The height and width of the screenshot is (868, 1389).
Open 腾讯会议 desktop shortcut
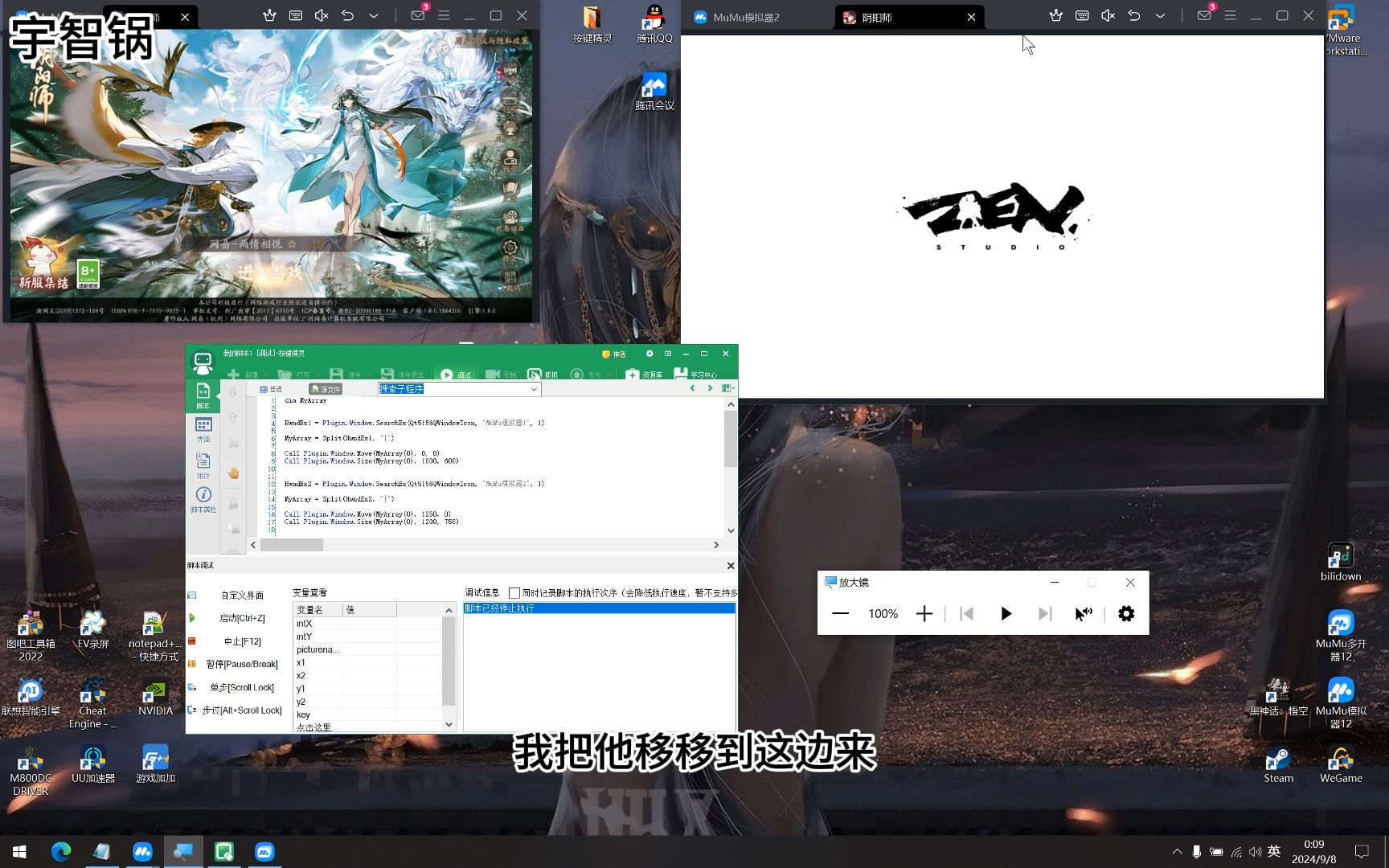pyautogui.click(x=654, y=91)
